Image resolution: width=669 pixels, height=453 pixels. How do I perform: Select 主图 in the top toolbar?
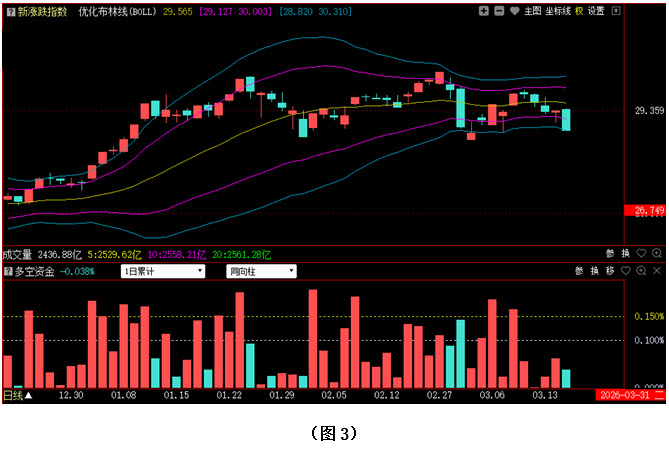click(533, 11)
